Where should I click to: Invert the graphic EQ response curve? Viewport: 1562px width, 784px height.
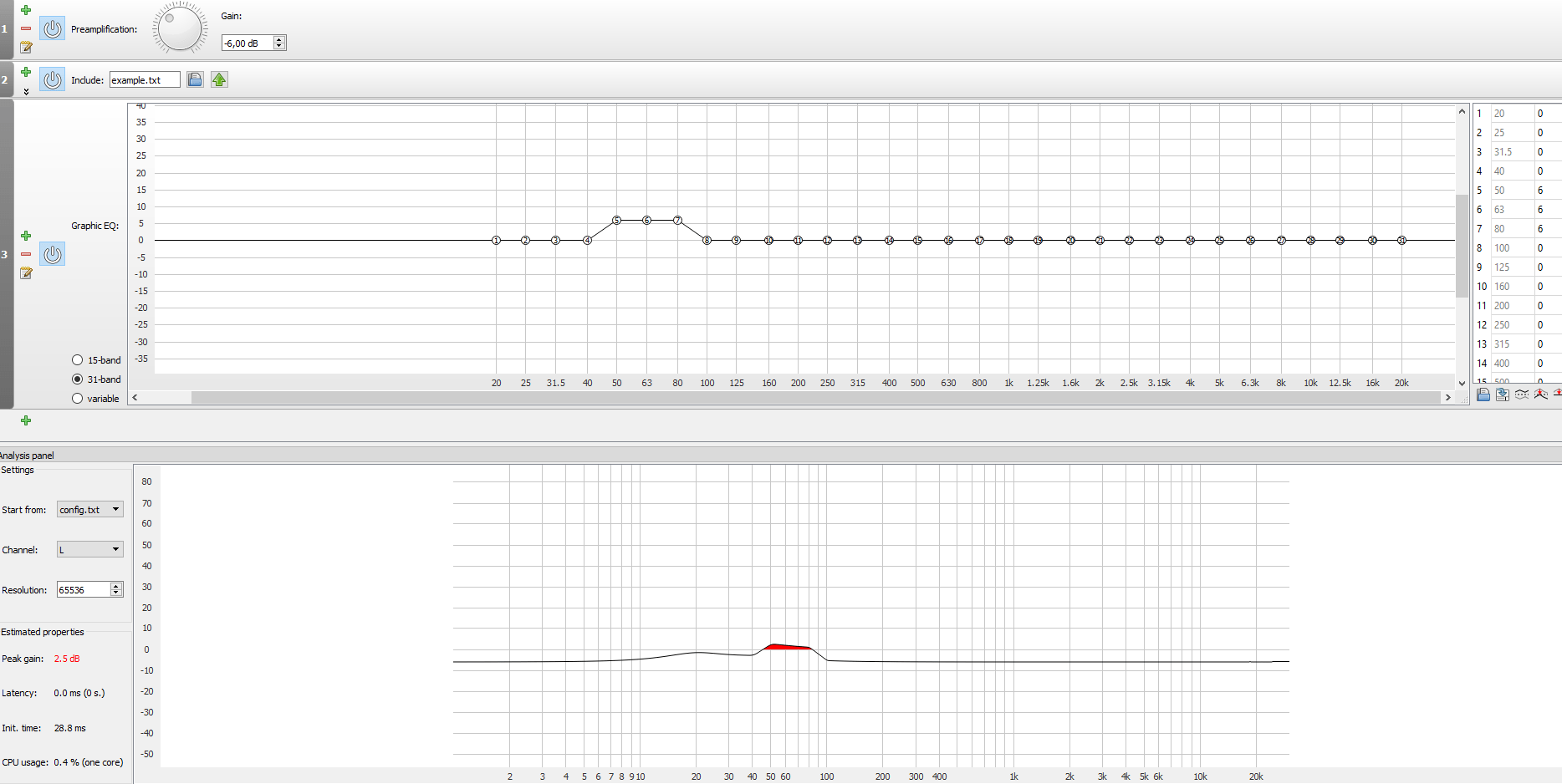pos(1522,395)
